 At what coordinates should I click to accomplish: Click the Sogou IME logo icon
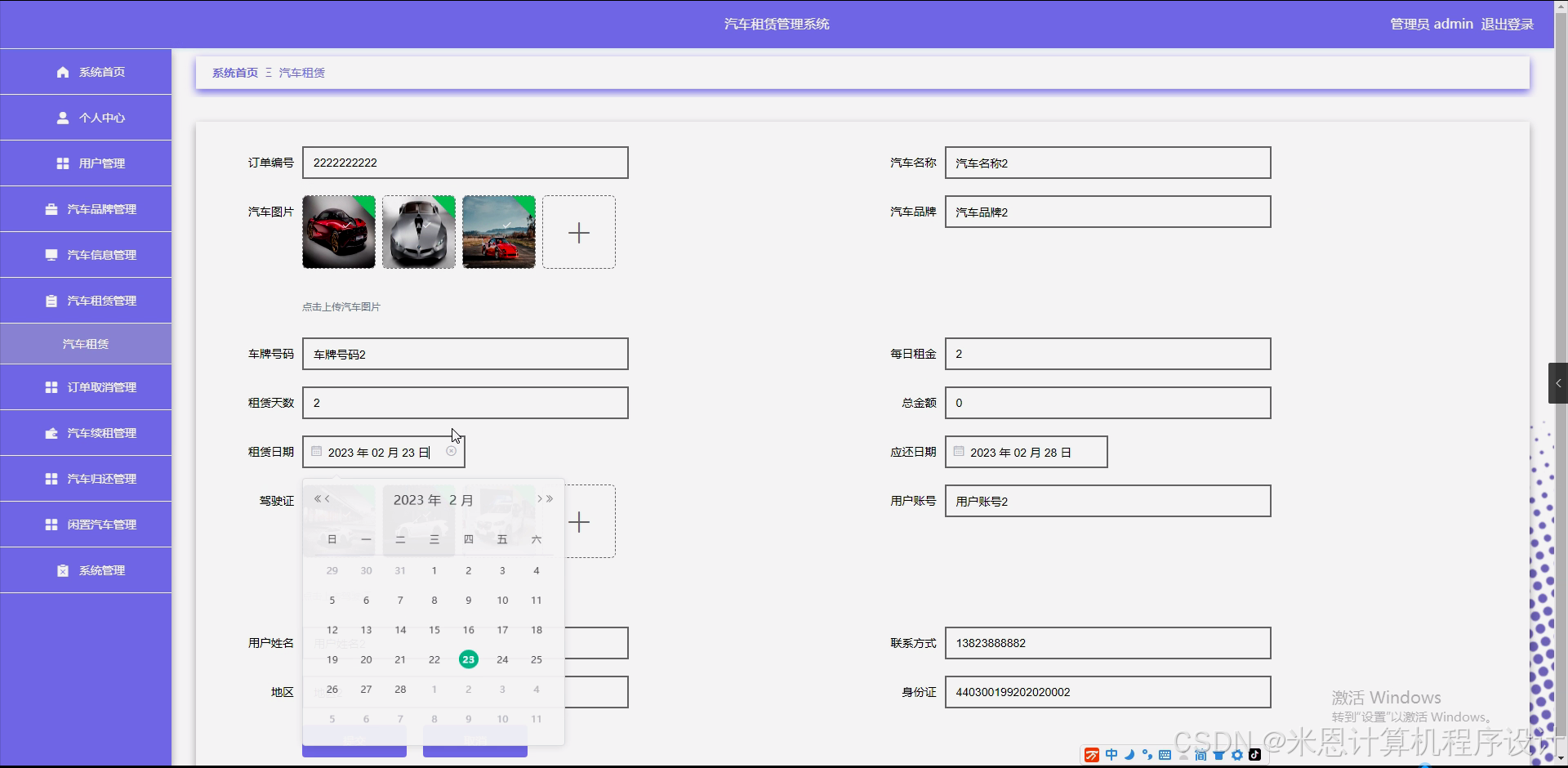tap(1092, 755)
